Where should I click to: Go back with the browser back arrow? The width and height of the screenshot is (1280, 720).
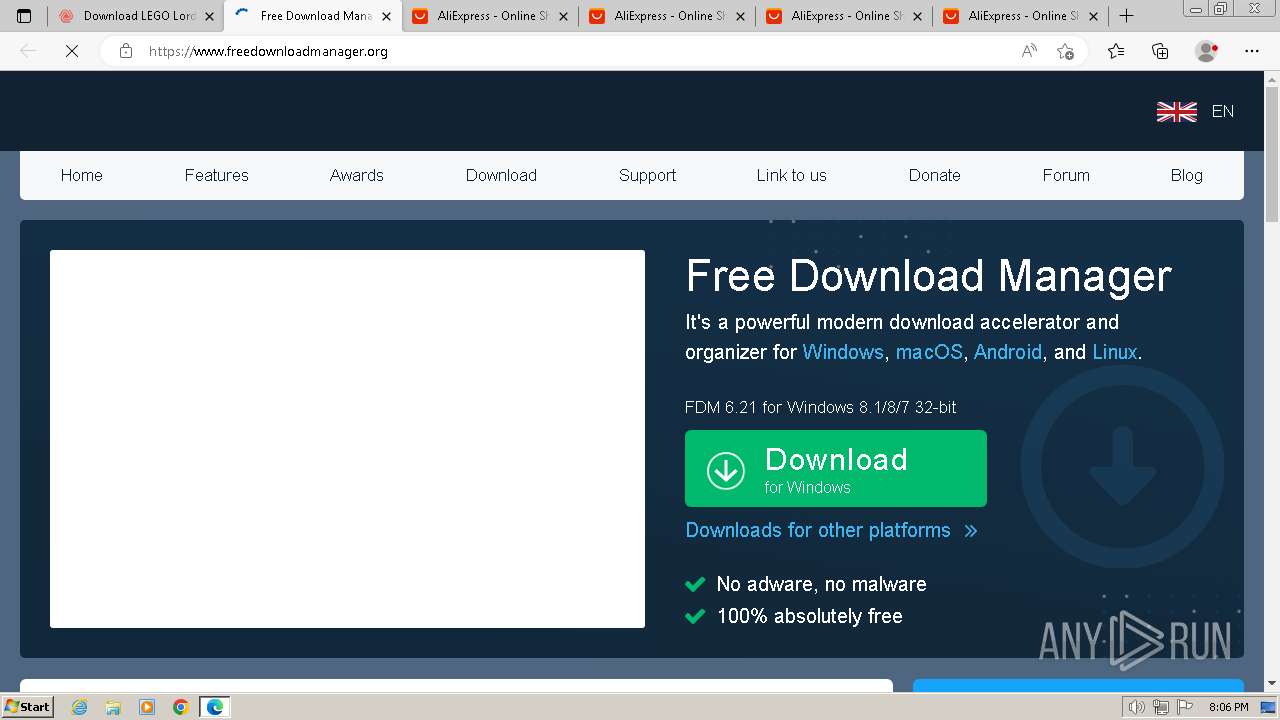click(28, 51)
